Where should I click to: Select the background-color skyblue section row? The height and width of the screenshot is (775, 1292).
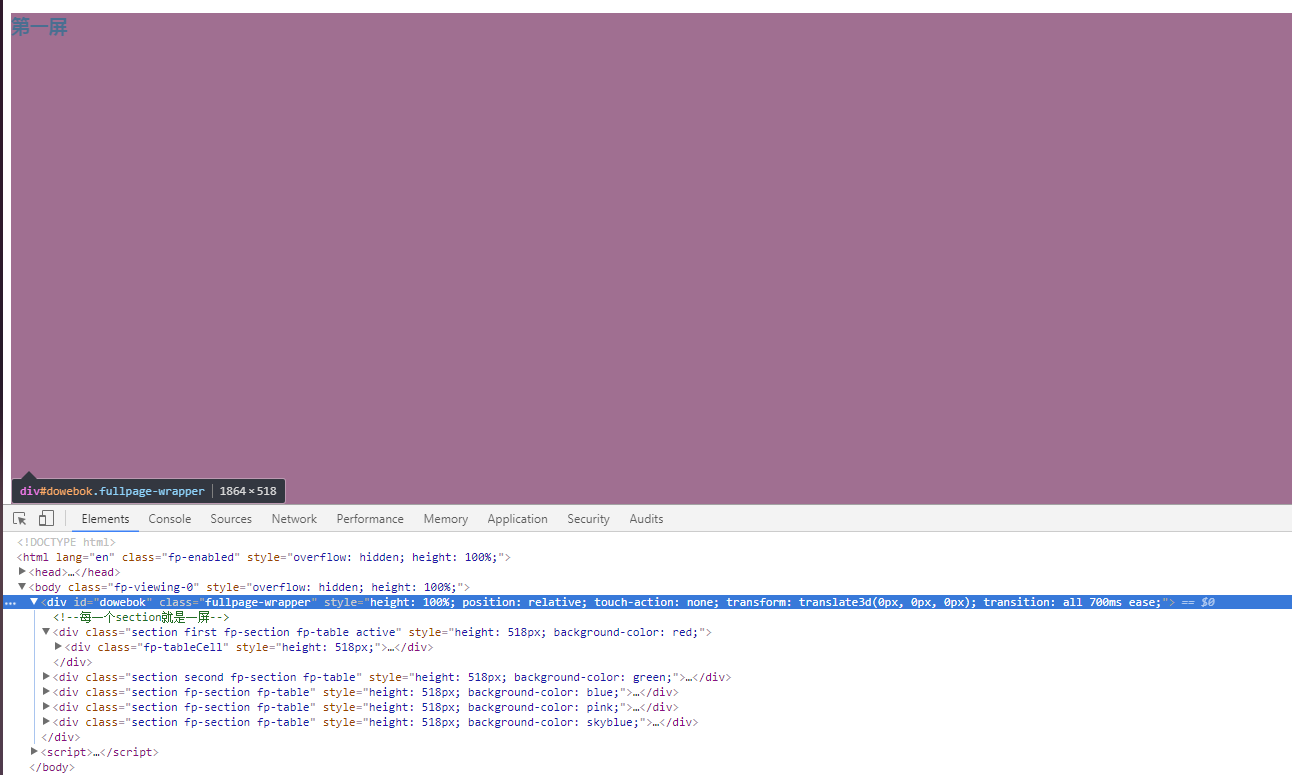(x=376, y=722)
